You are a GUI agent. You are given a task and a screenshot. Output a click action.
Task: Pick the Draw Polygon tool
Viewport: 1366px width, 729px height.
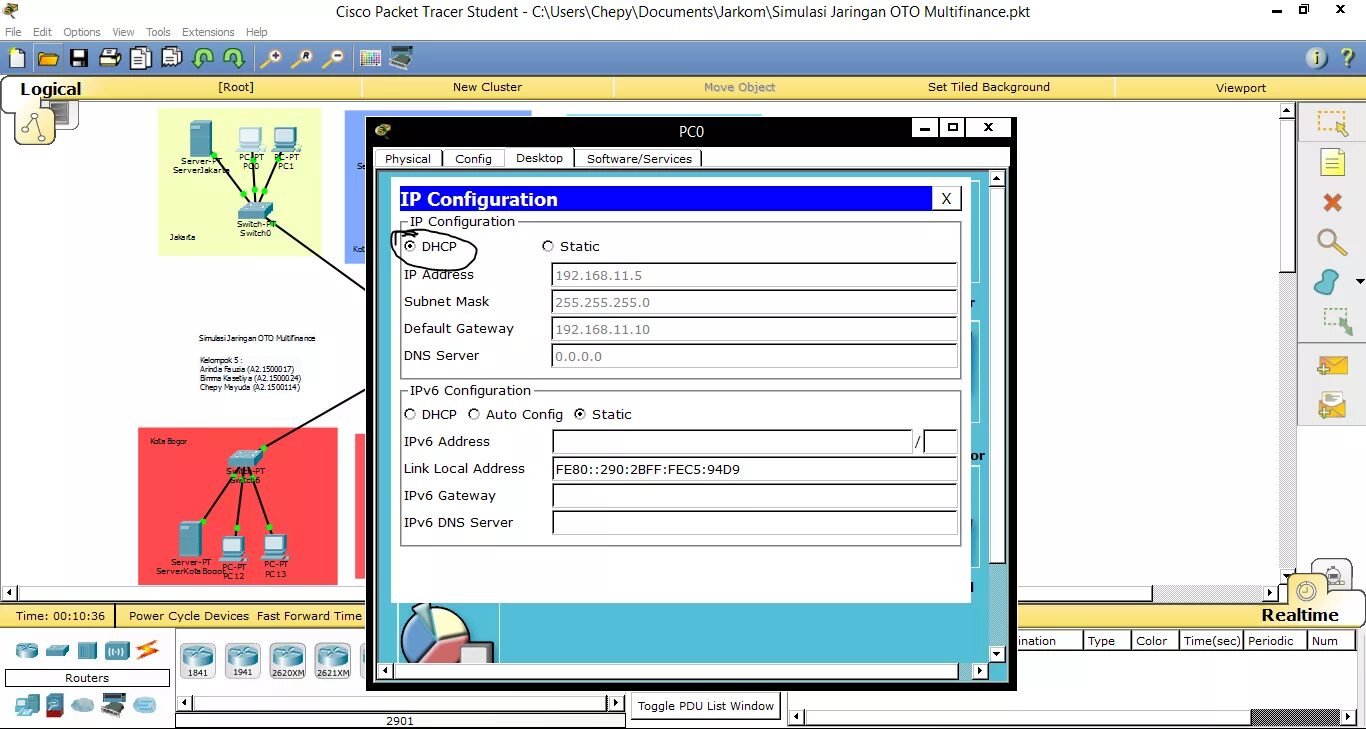coord(1328,282)
